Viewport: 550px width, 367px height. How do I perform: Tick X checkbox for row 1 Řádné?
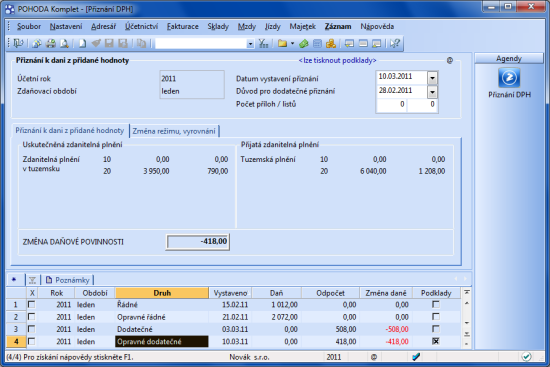32,304
